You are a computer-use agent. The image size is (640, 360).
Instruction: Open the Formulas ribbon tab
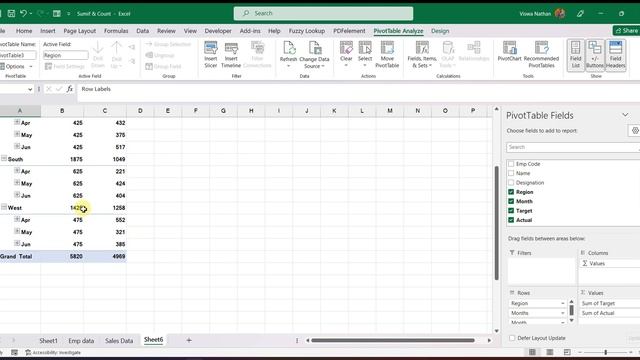point(116,31)
